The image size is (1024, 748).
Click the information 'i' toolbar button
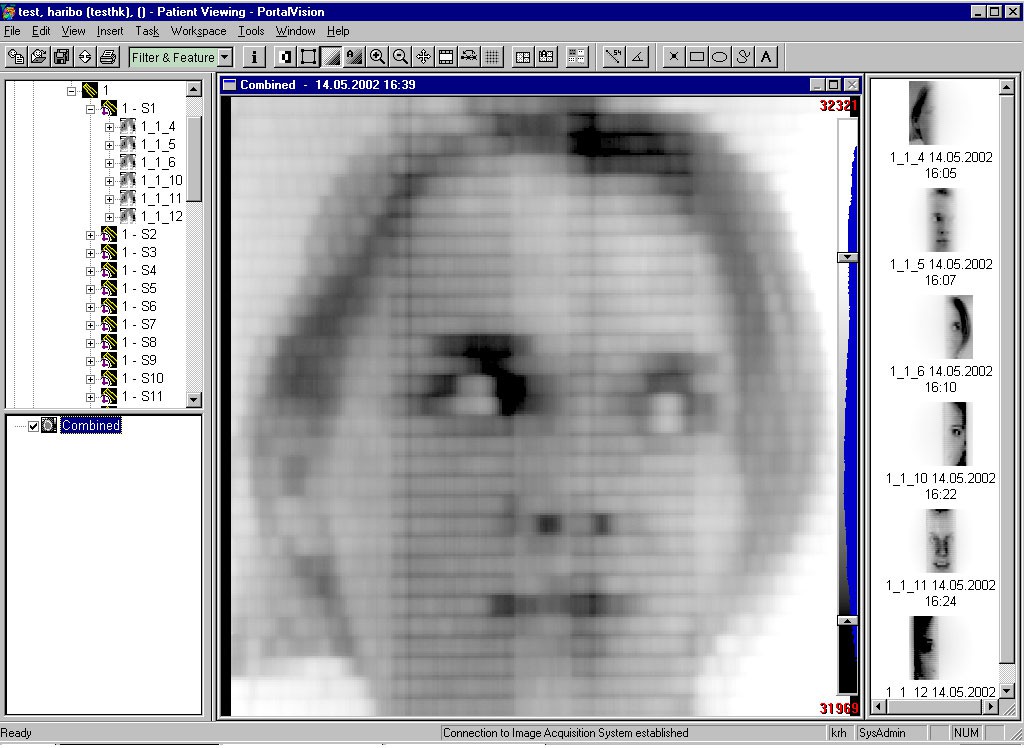tap(254, 57)
